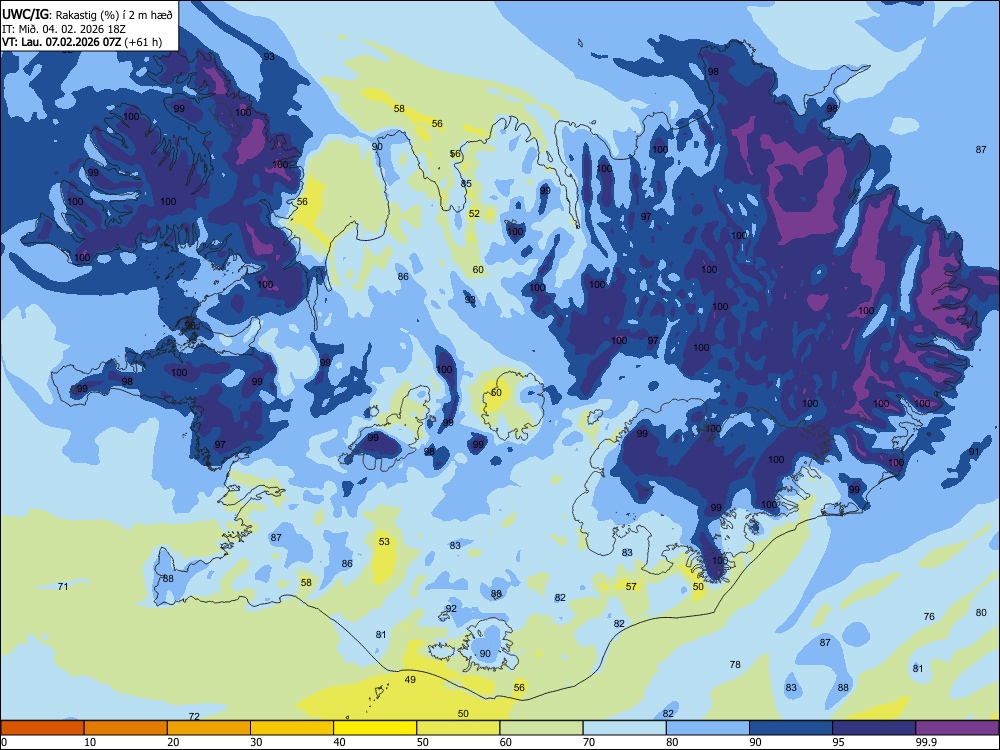Click the 0–10 dark orange legend swatch
Image resolution: width=1000 pixels, height=750 pixels.
(42, 728)
